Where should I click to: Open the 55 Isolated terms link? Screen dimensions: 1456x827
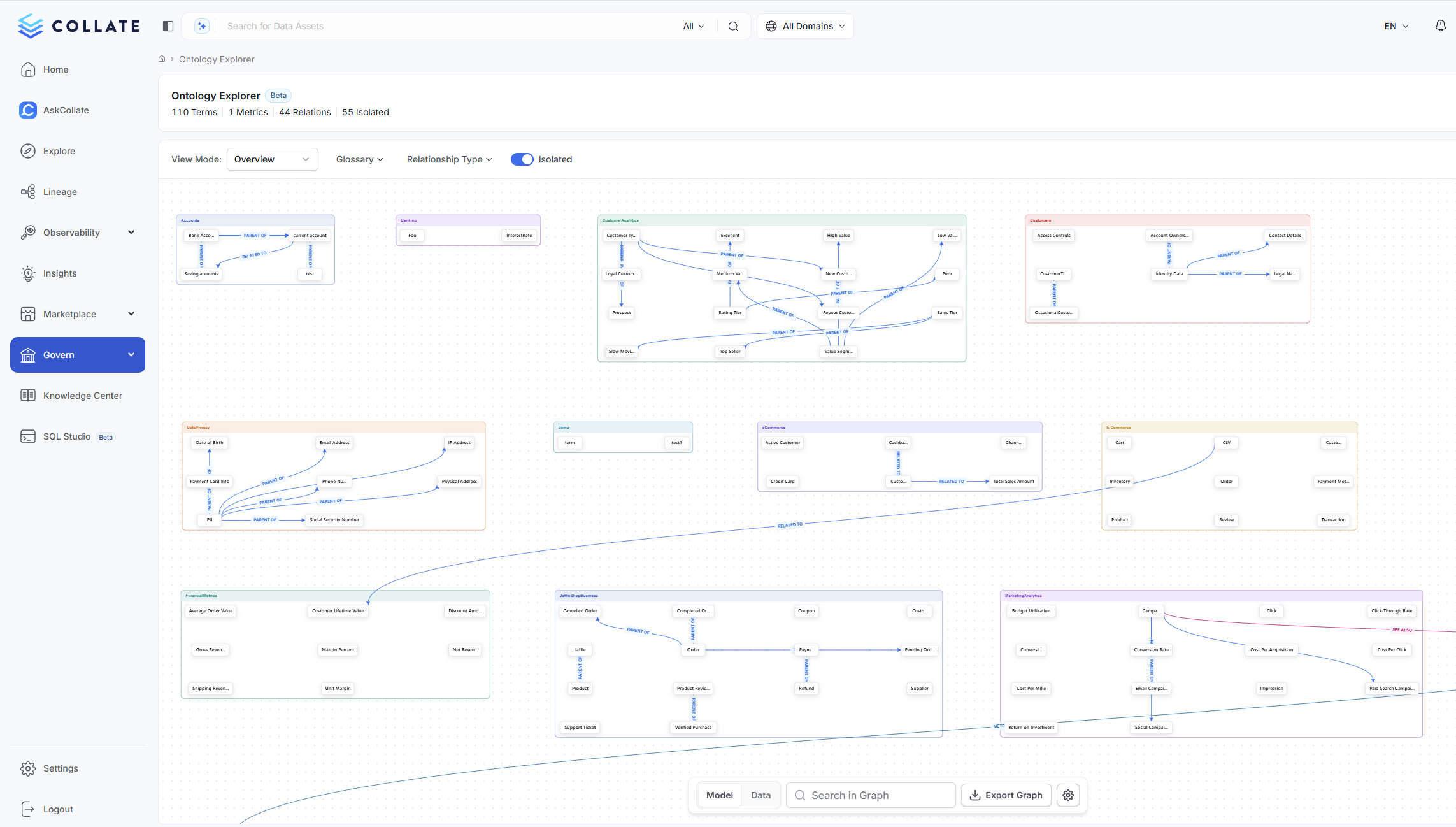point(365,112)
